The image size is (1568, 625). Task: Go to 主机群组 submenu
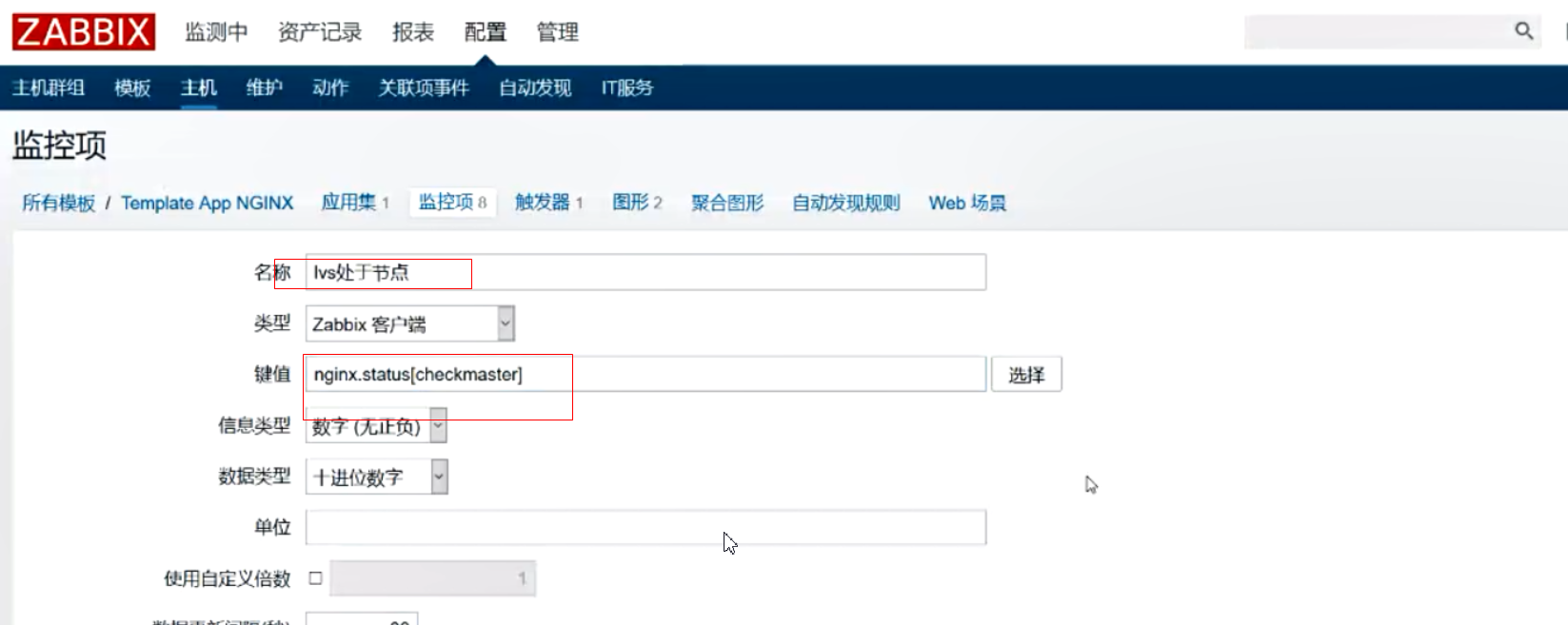click(x=49, y=88)
